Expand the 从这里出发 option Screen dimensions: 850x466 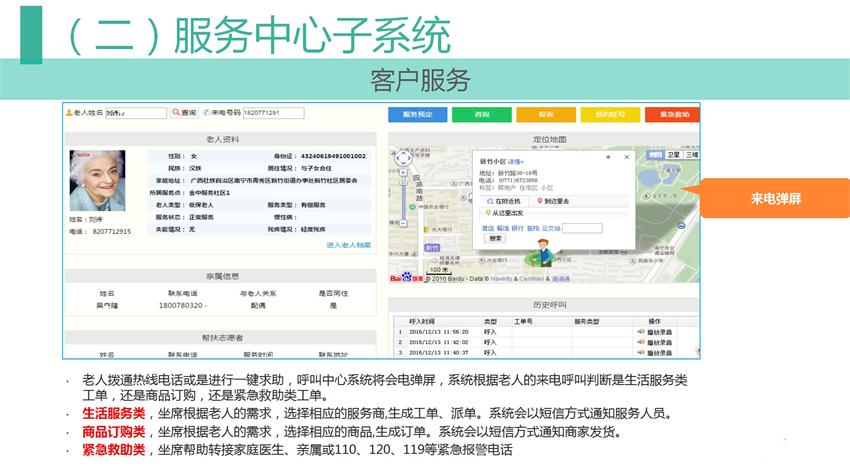(507, 213)
